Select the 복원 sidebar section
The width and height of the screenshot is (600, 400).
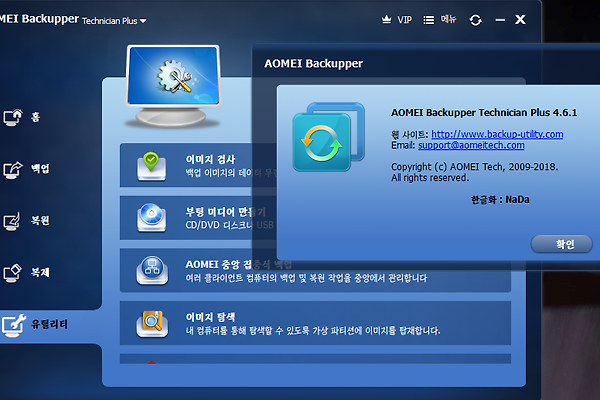[35, 219]
